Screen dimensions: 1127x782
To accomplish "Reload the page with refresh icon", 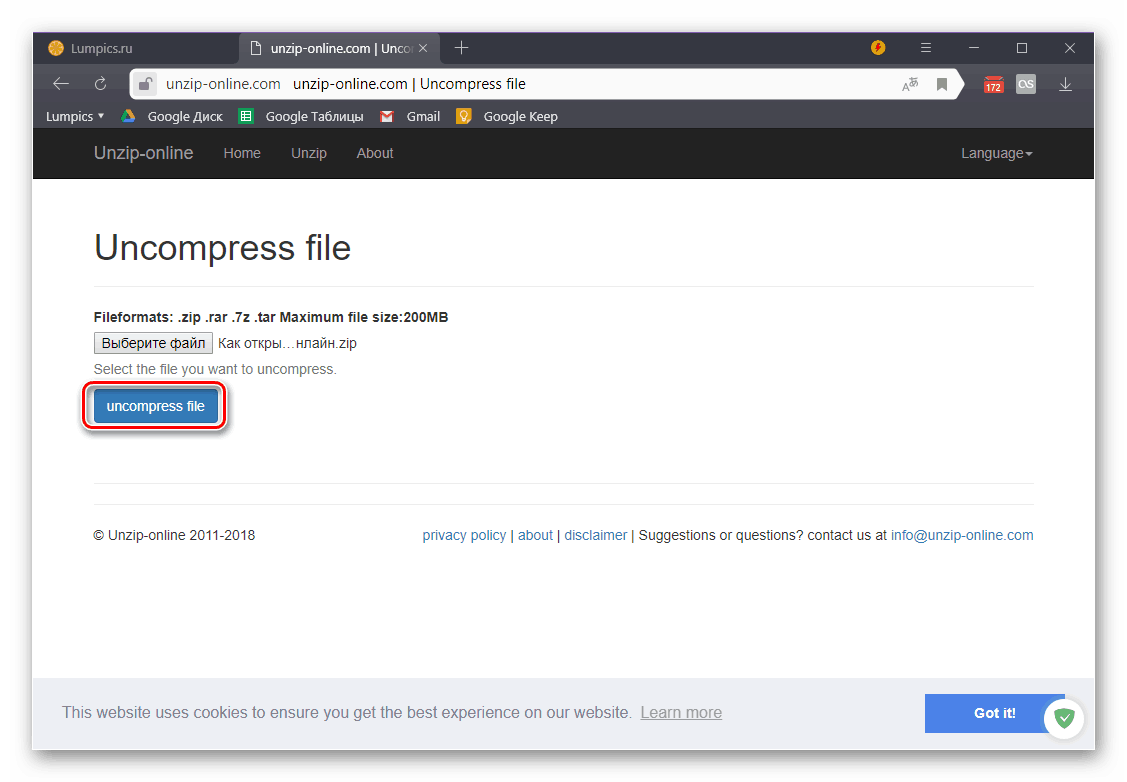I will tap(101, 84).
